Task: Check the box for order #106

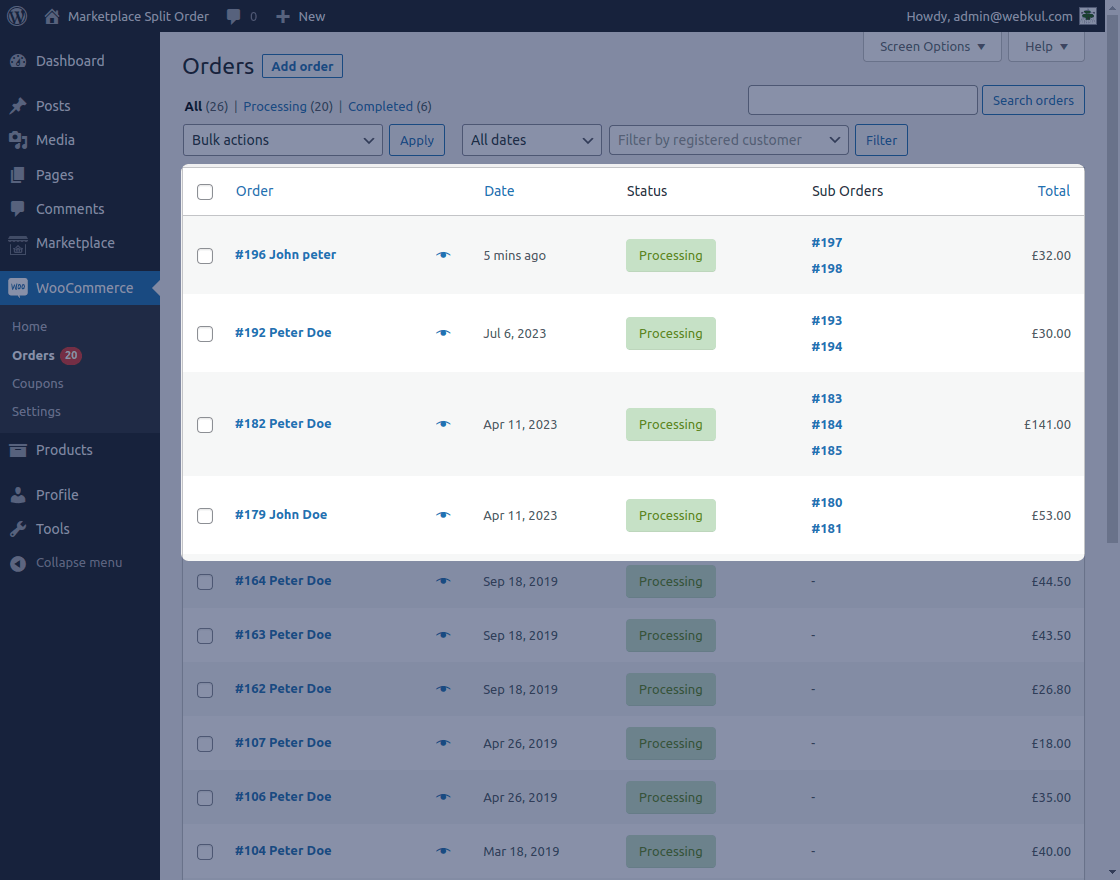Action: (x=205, y=798)
